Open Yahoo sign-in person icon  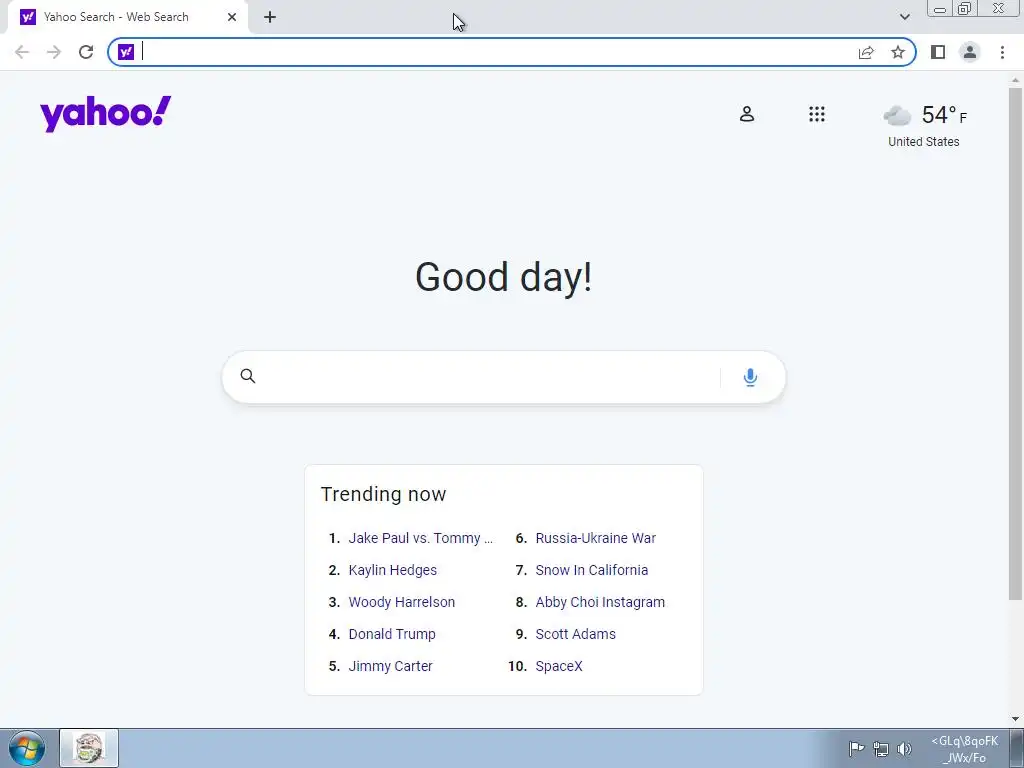pyautogui.click(x=746, y=114)
